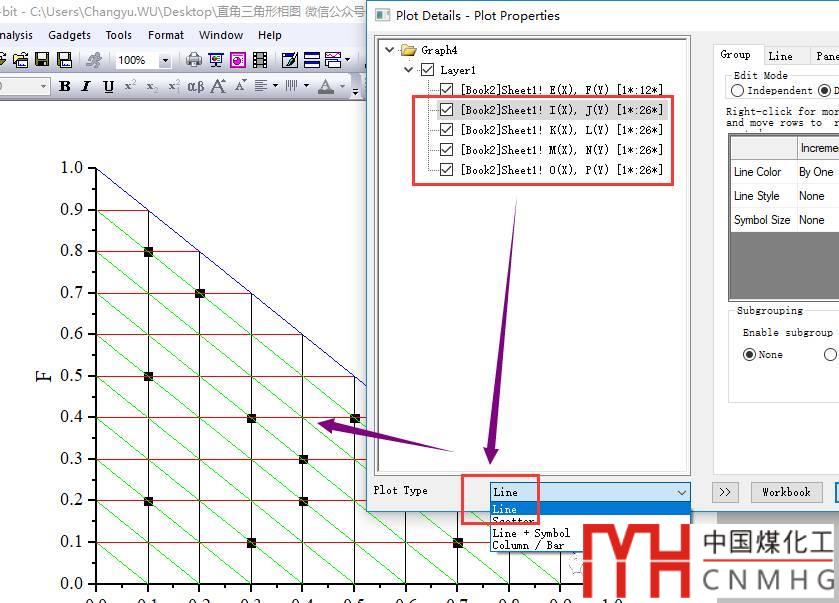839x603 pixels.
Task: Uncheck the Layer1 checkbox
Action: (428, 70)
